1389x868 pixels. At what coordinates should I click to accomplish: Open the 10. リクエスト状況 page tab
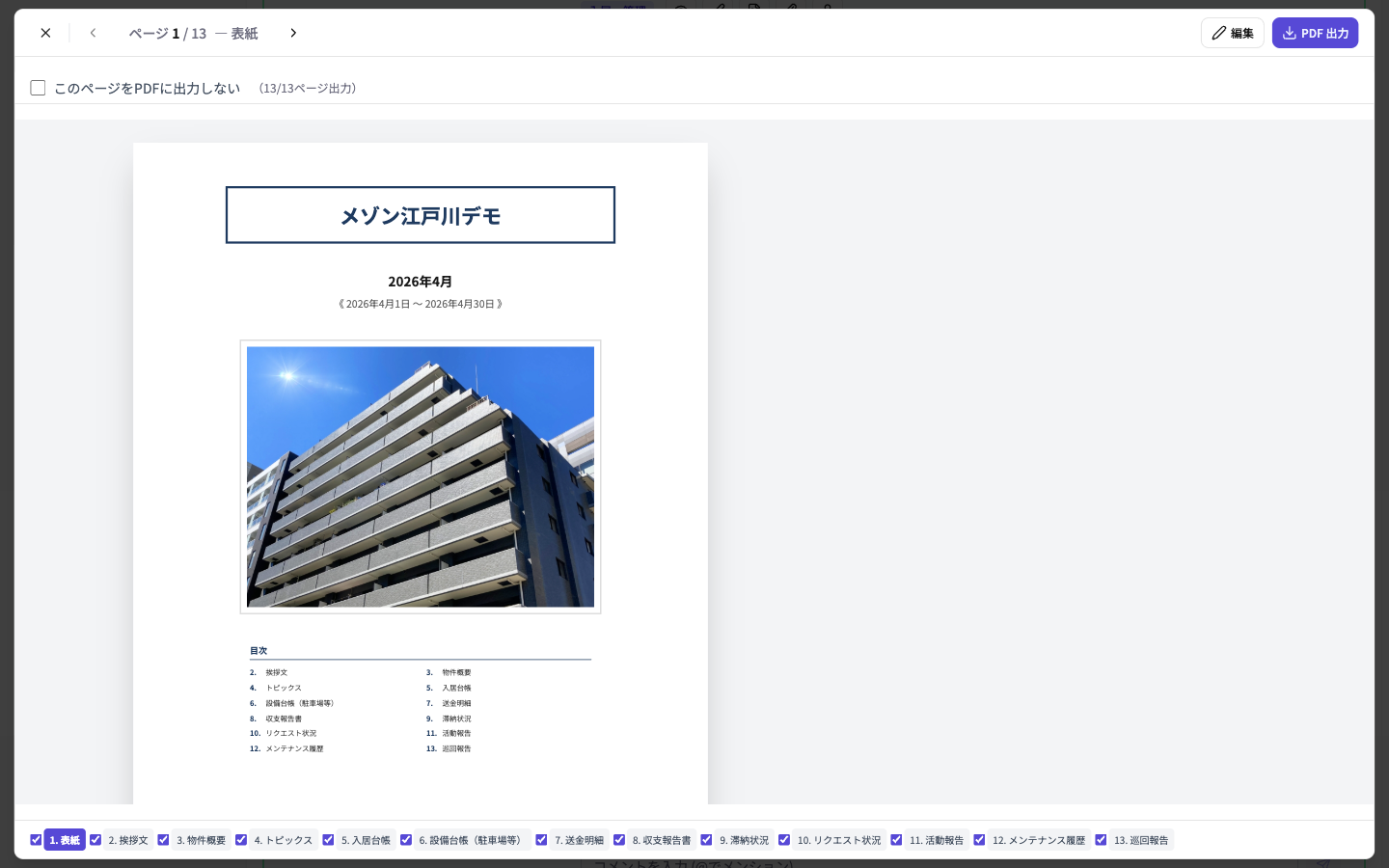click(x=839, y=840)
